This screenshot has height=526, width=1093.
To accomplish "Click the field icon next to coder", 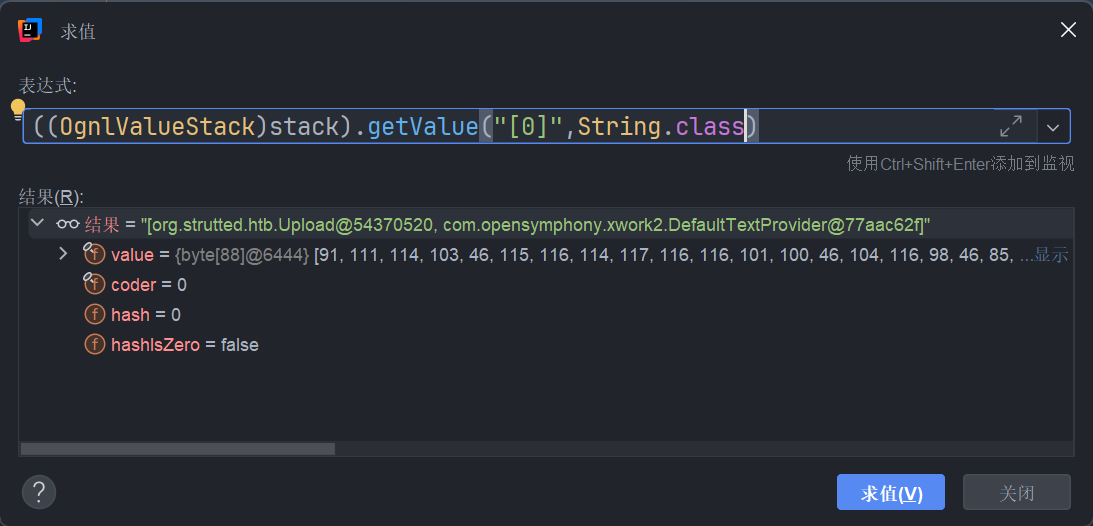I will pyautogui.click(x=94, y=284).
